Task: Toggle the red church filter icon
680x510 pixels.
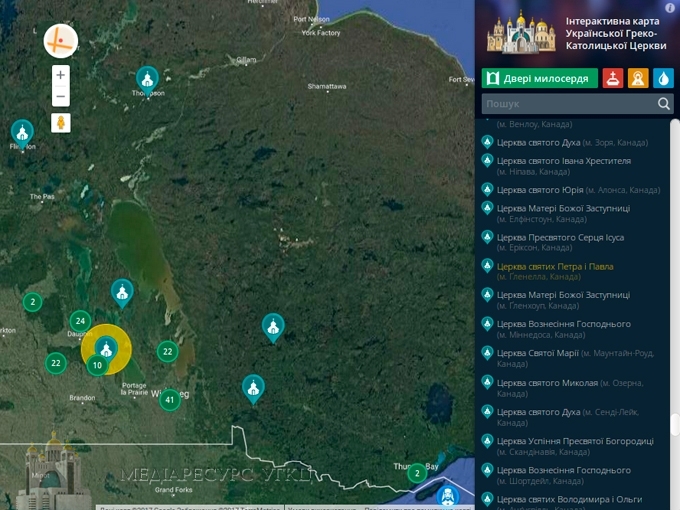Action: pos(612,78)
